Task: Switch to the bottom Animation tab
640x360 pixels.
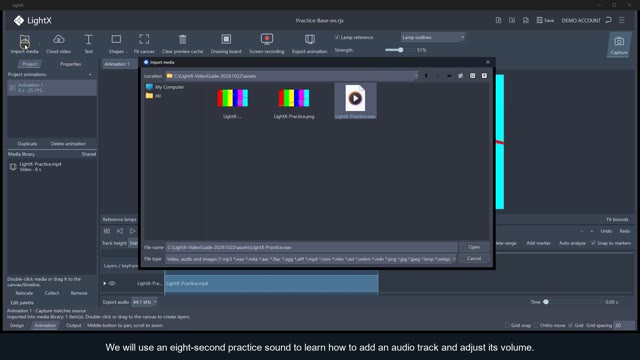Action: pos(45,325)
